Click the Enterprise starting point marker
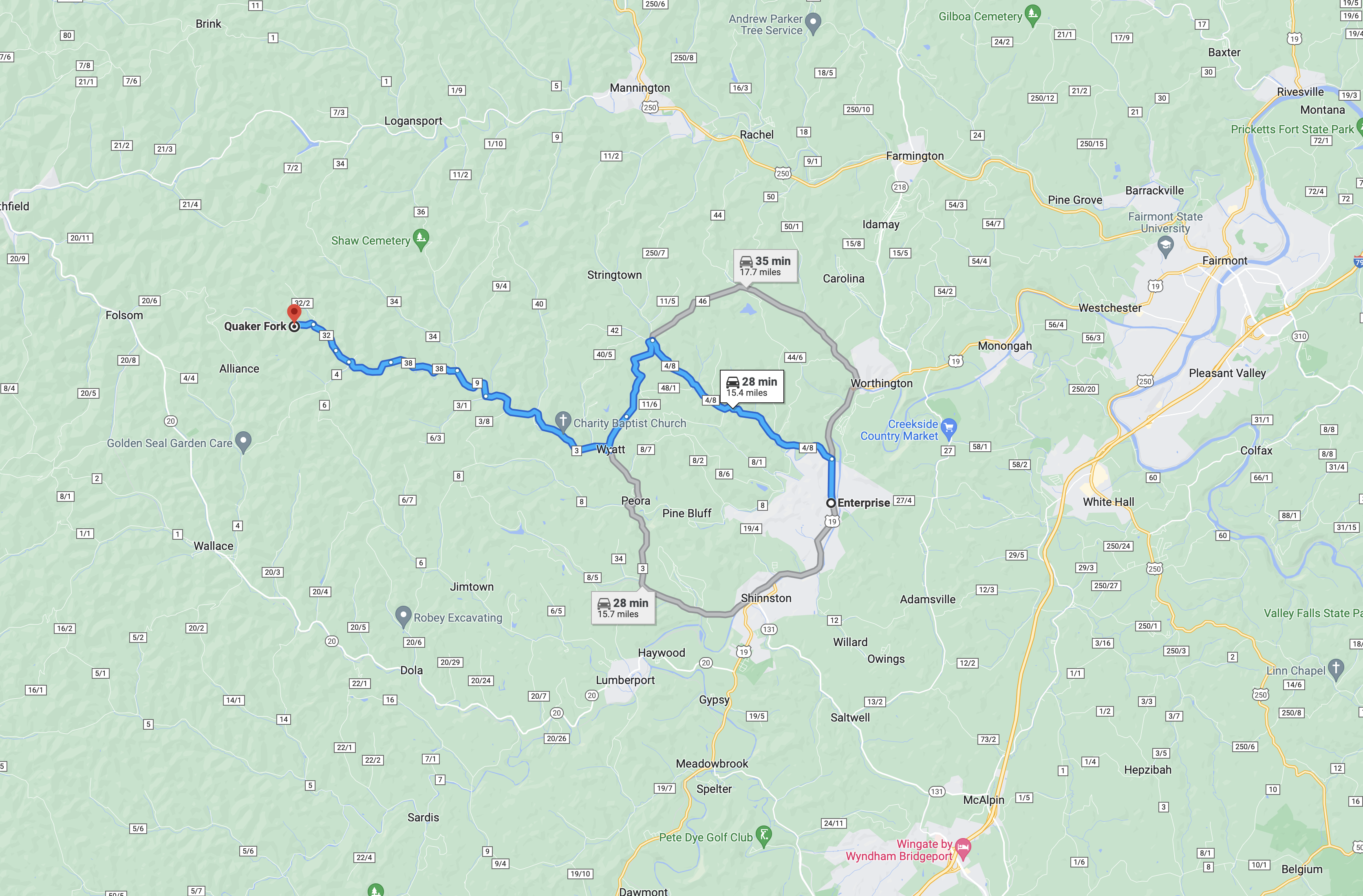The height and width of the screenshot is (896, 1363). coord(831,503)
